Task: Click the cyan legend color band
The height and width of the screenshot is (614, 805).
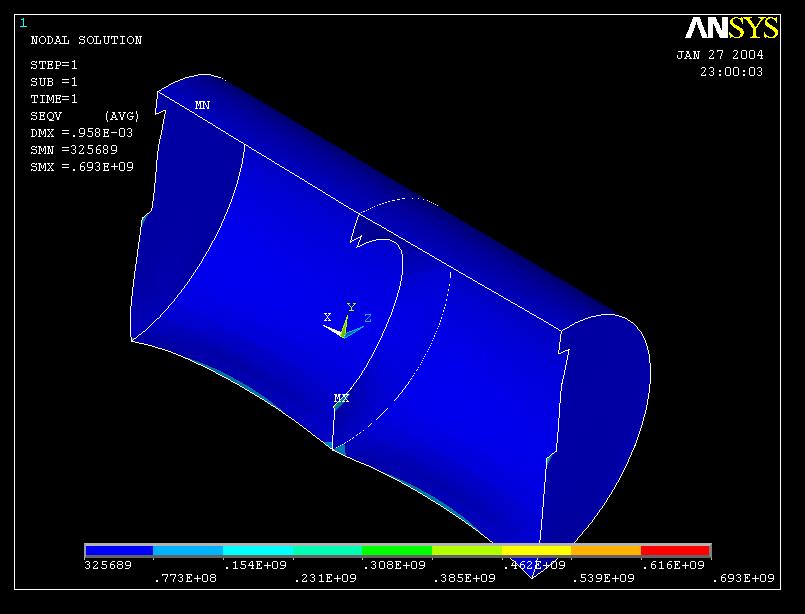Action: (258, 550)
